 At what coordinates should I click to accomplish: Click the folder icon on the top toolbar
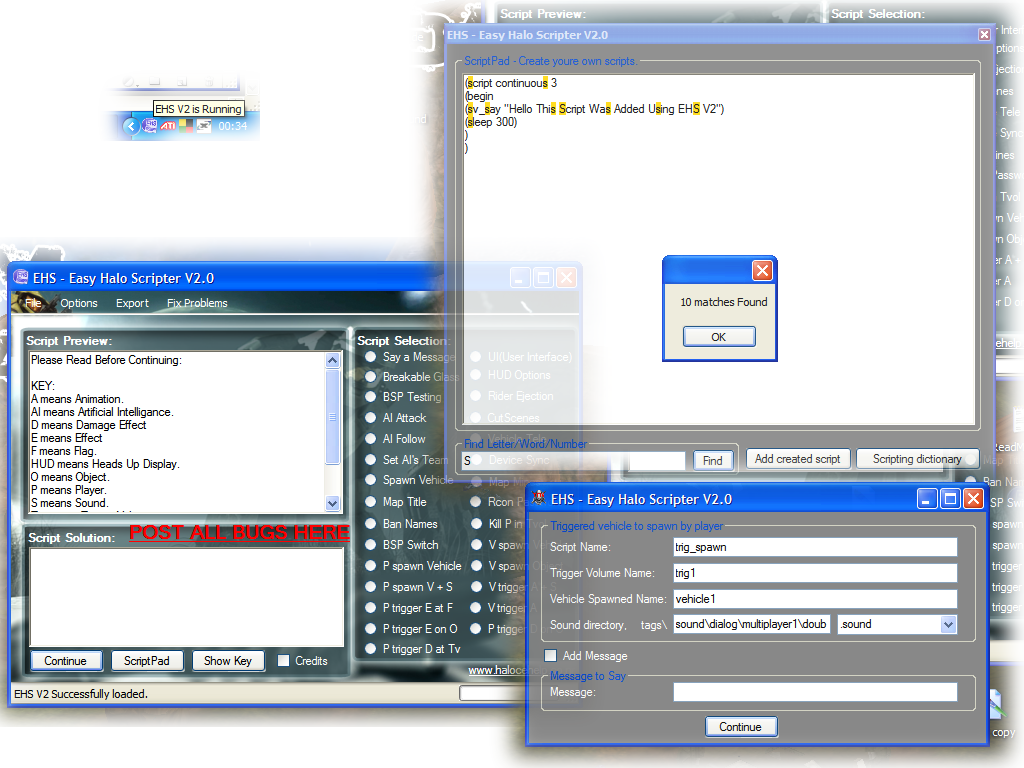point(156,81)
